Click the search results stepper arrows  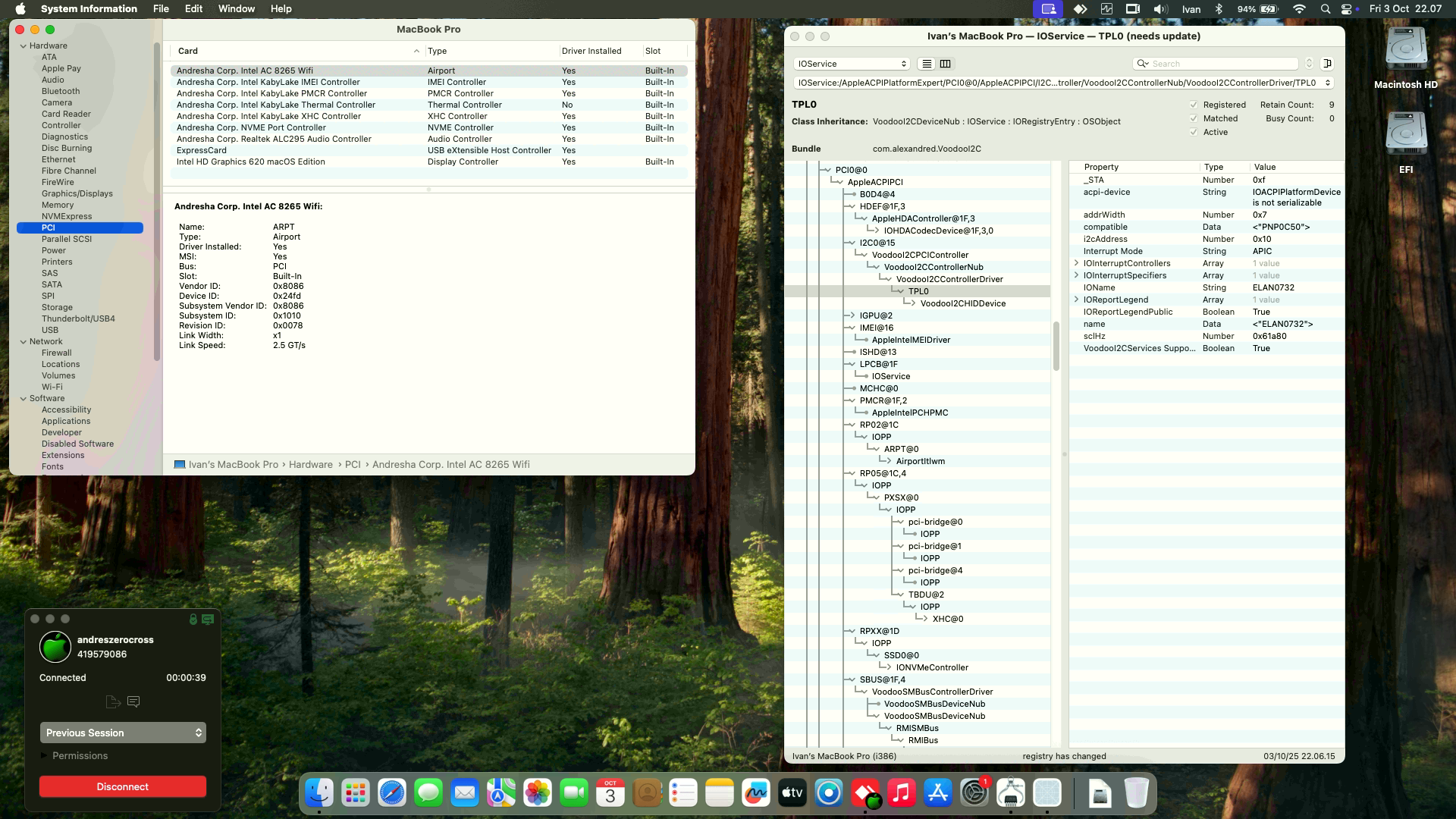1309,64
